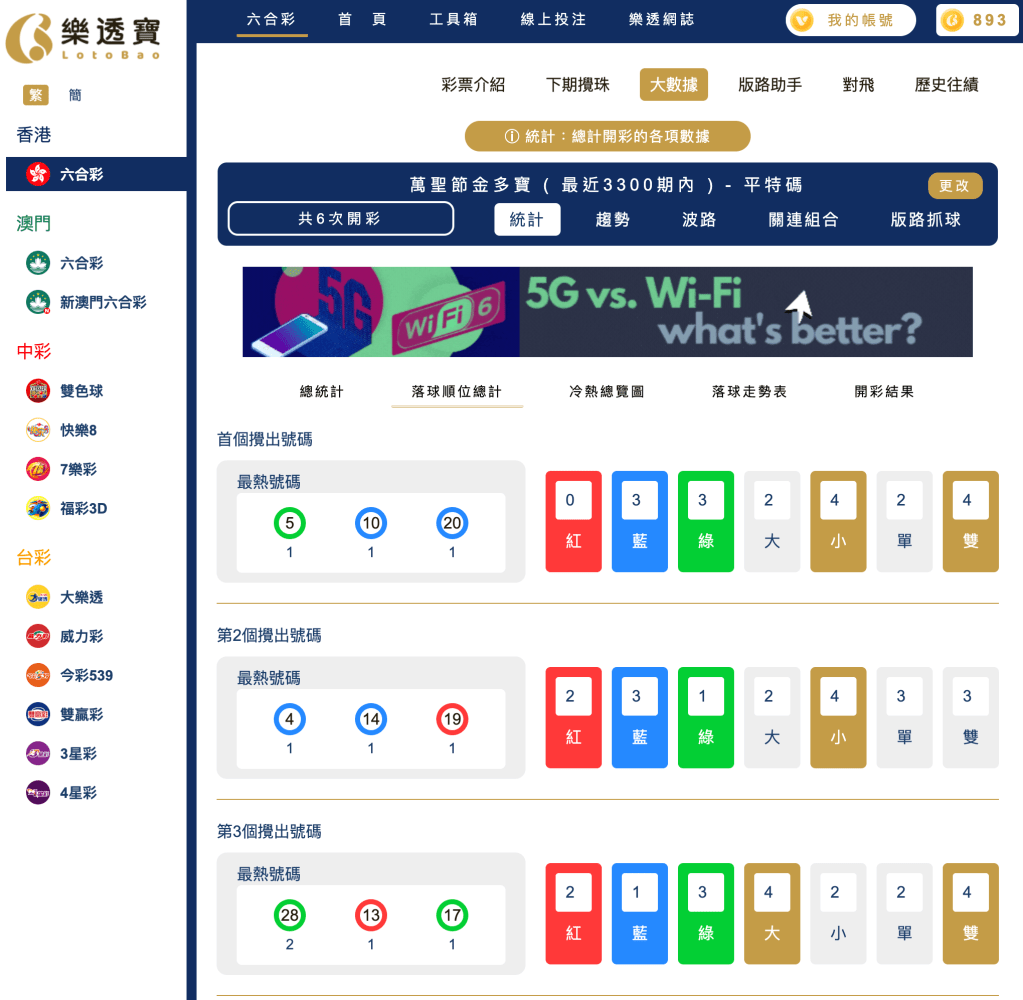Viewport: 1023px width, 1000px height.
Task: Click the 5G vs Wi-Fi banner ad
Action: pyautogui.click(x=607, y=311)
